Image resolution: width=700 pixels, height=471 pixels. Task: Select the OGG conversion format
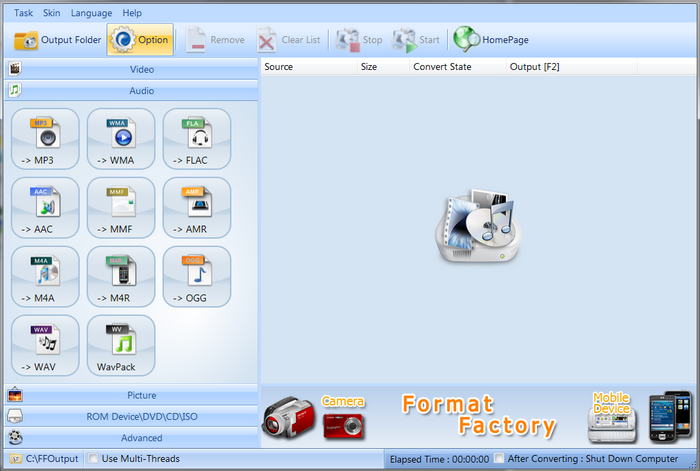click(197, 276)
